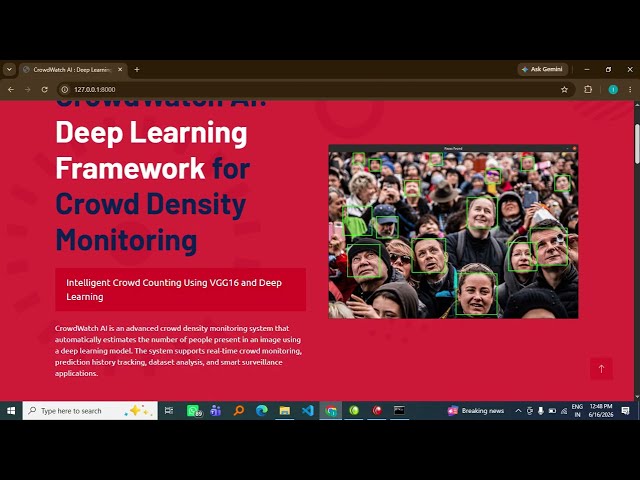This screenshot has height=480, width=640.
Task: Open Visual Studio Code from the taskbar
Action: tap(307, 411)
